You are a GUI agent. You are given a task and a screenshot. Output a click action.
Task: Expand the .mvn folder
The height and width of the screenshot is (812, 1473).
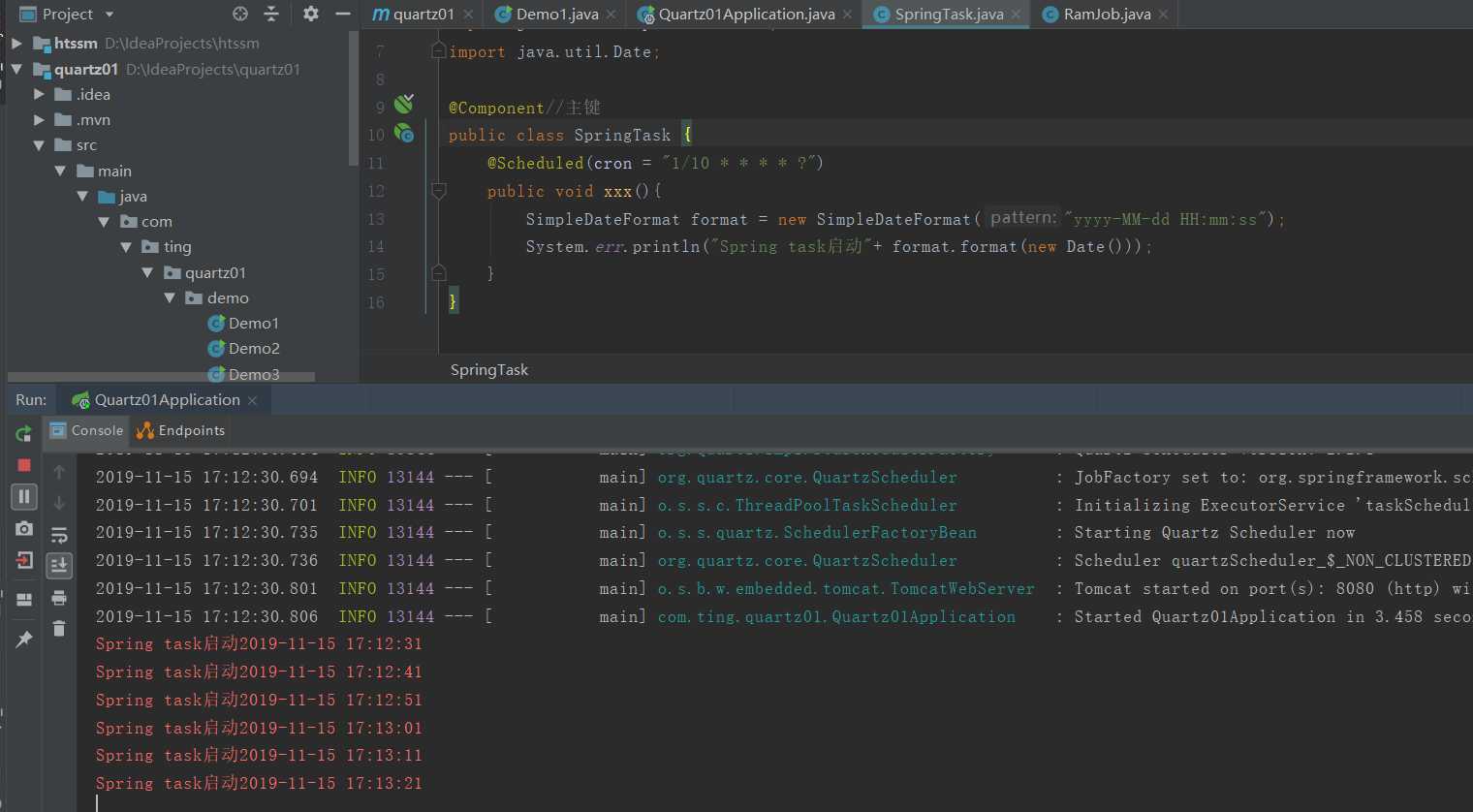coord(39,120)
